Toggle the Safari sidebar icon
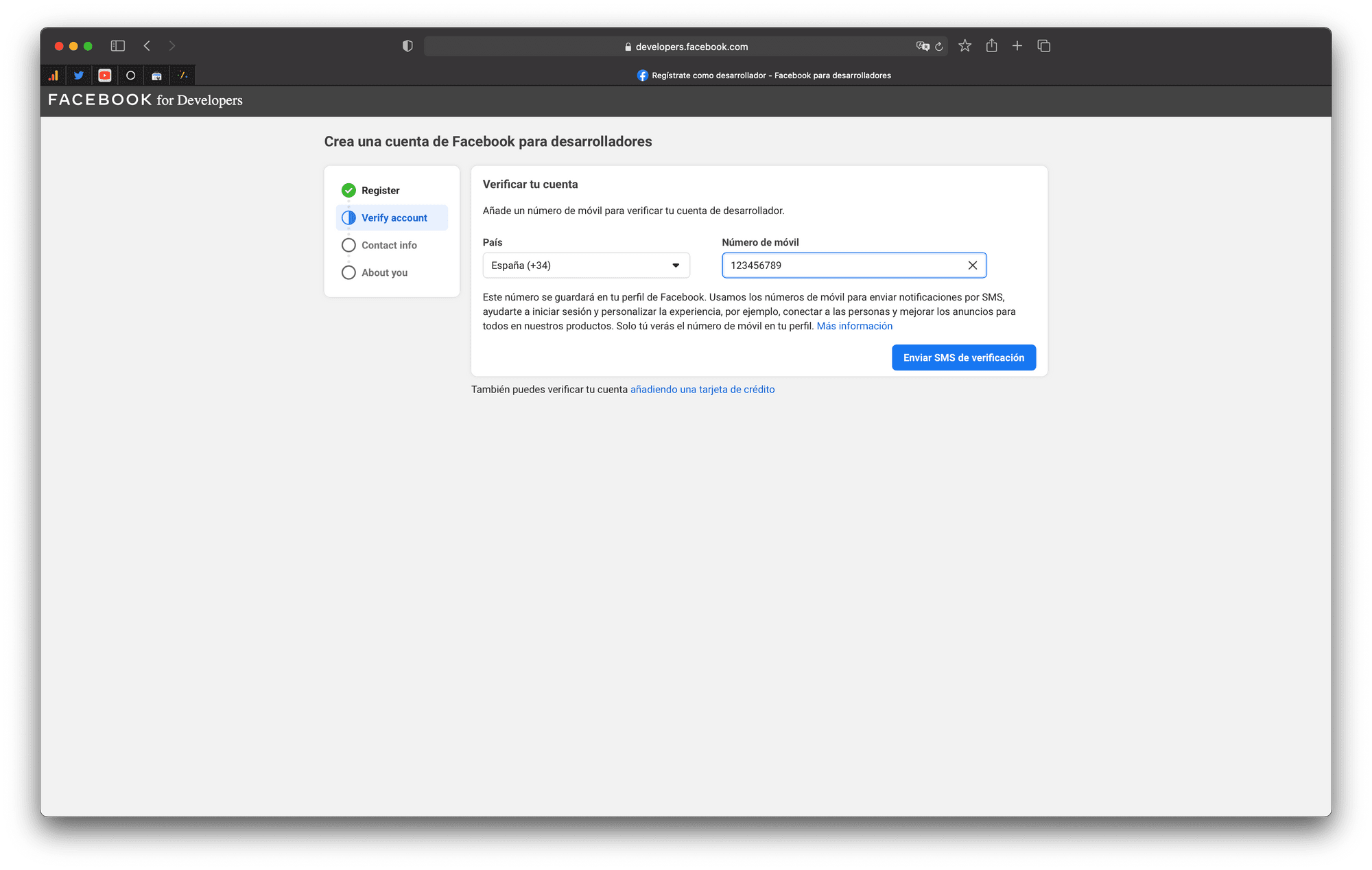The width and height of the screenshot is (1372, 870). click(118, 46)
